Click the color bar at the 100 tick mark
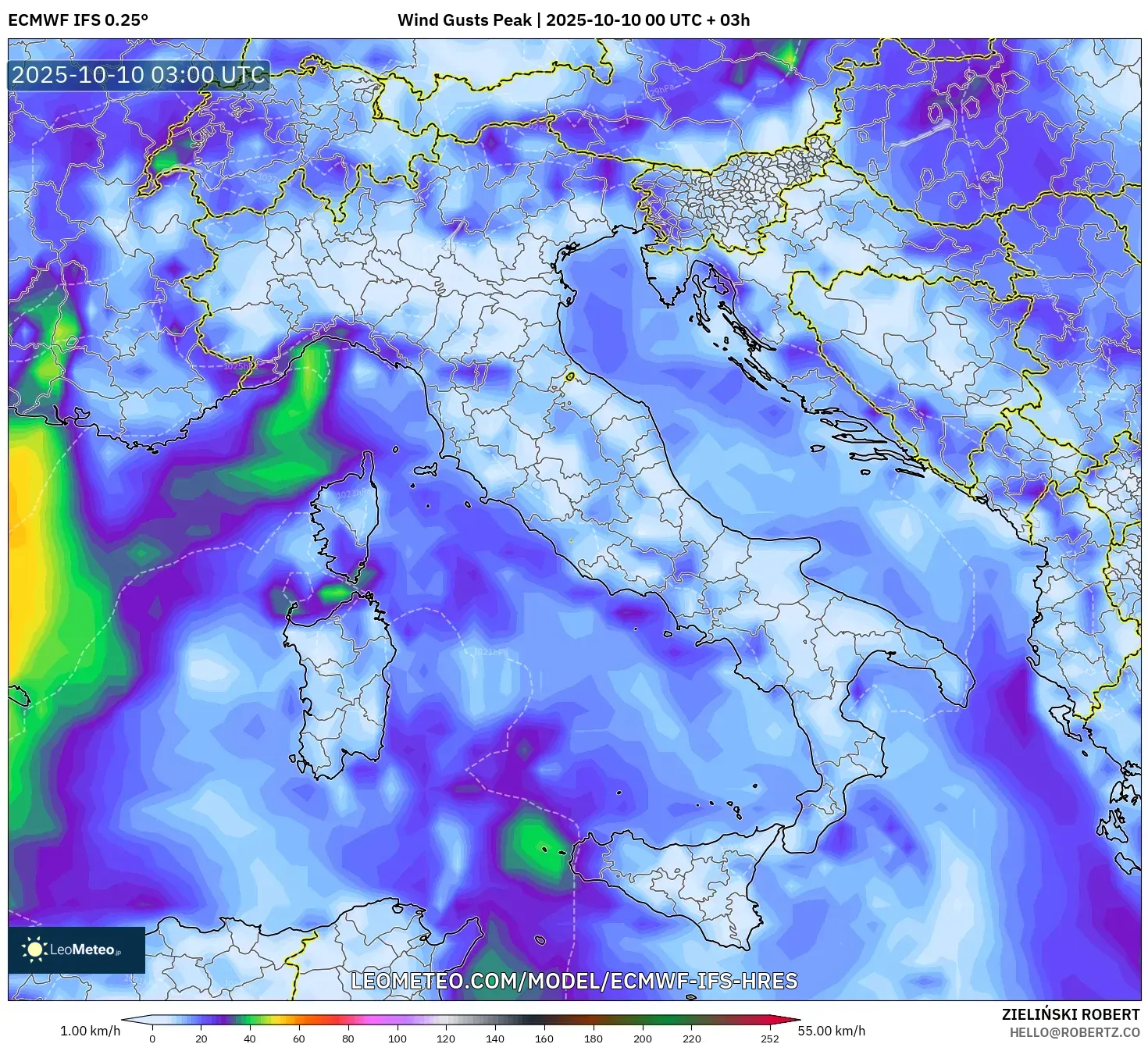1148x1044 pixels. point(398,1020)
